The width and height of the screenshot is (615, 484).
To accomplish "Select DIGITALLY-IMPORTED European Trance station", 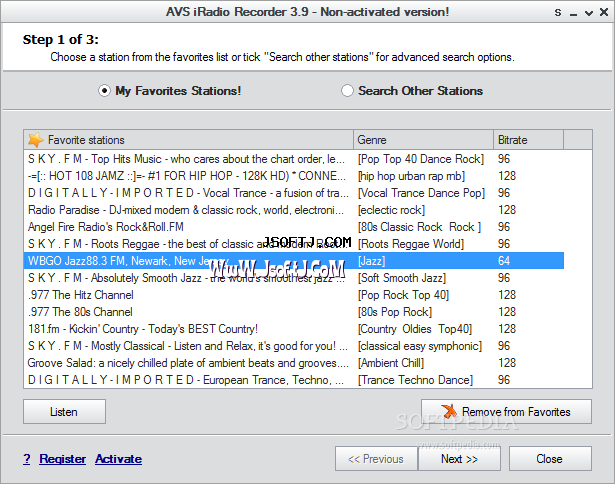I will tap(294, 380).
